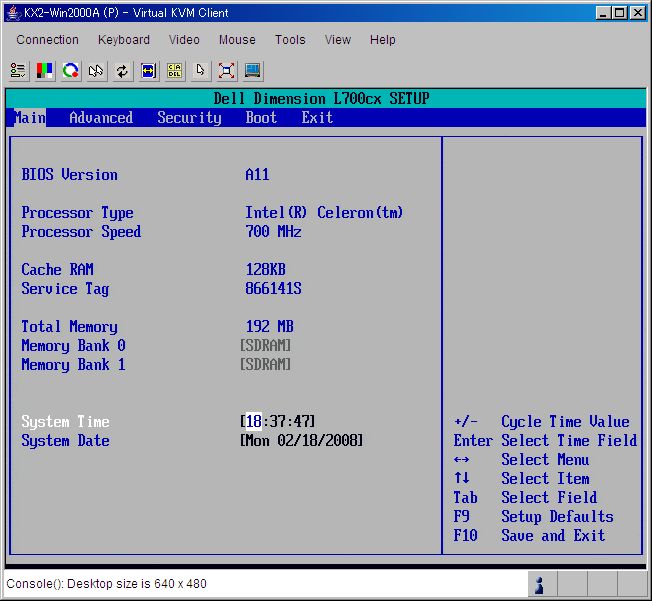Send Ctrl+Alt+Del using the toolbar icon
This screenshot has height=601, width=652.
click(175, 71)
